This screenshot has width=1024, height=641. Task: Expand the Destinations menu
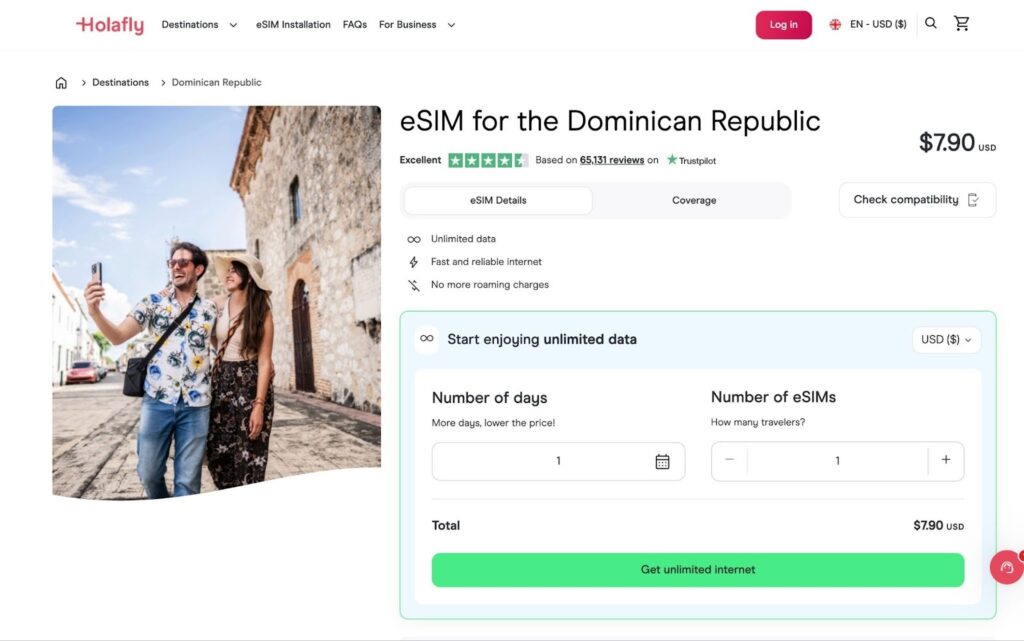coord(199,25)
